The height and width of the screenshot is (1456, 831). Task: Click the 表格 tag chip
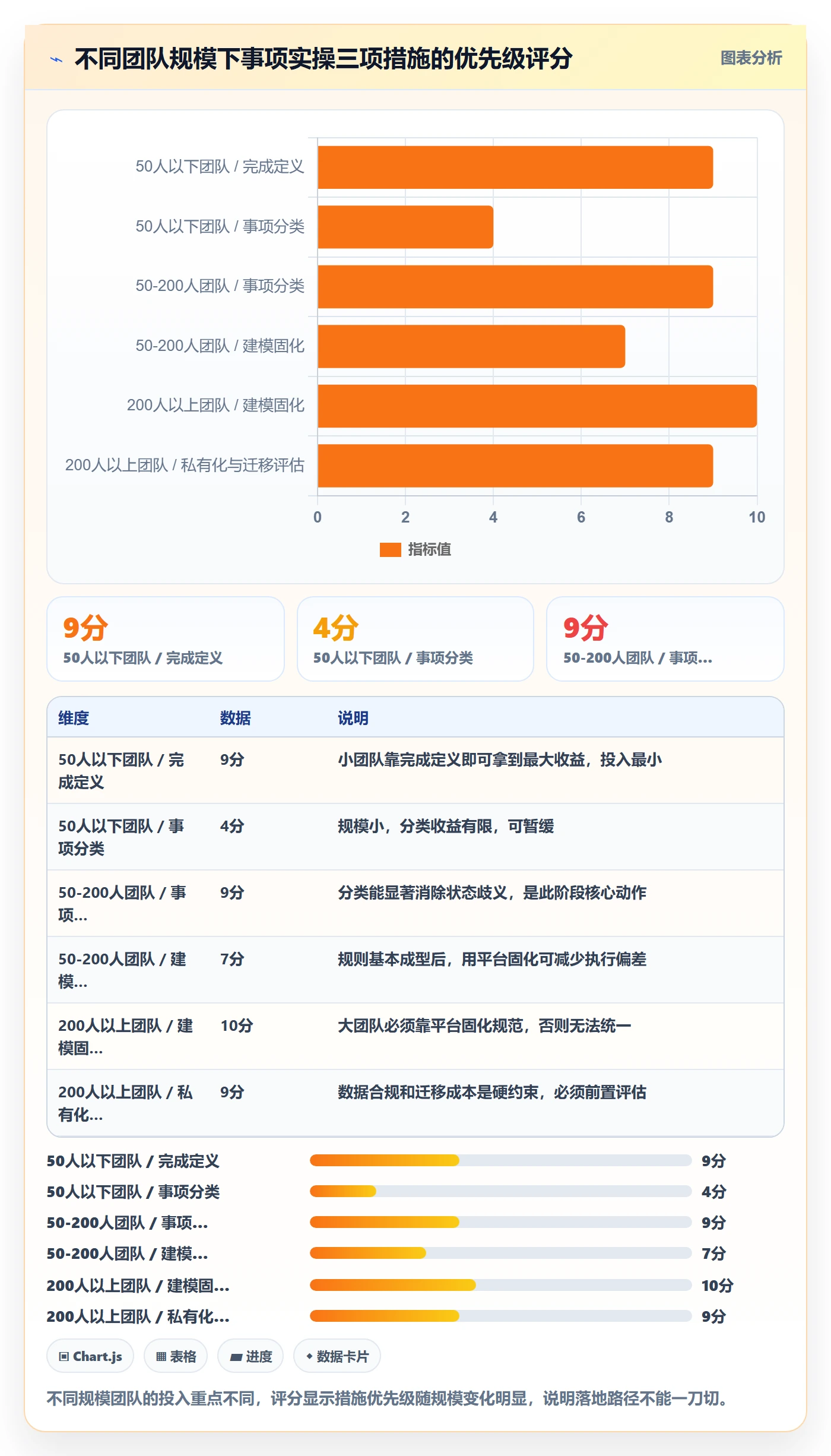176,1356
